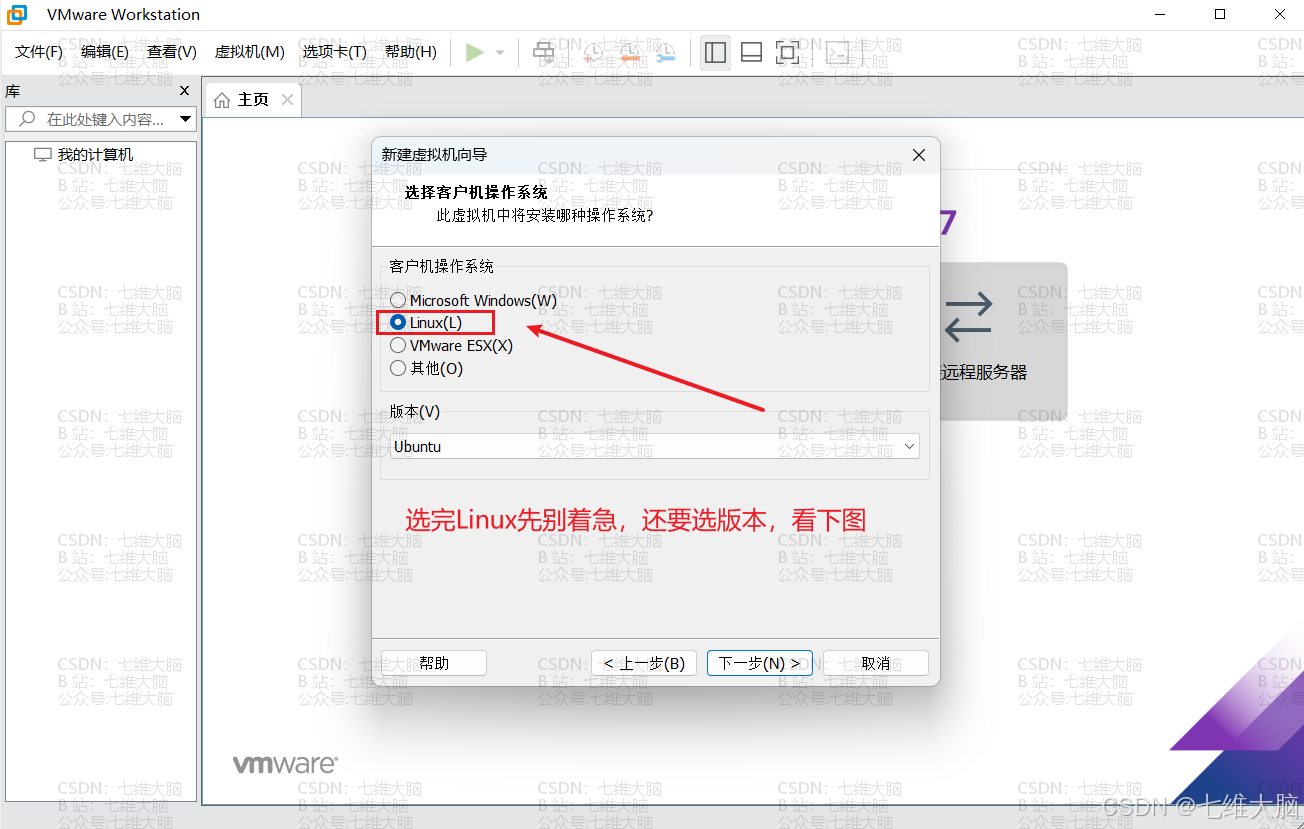This screenshot has width=1304, height=829.
Task: Select the Linux(L) radio button
Action: click(398, 322)
